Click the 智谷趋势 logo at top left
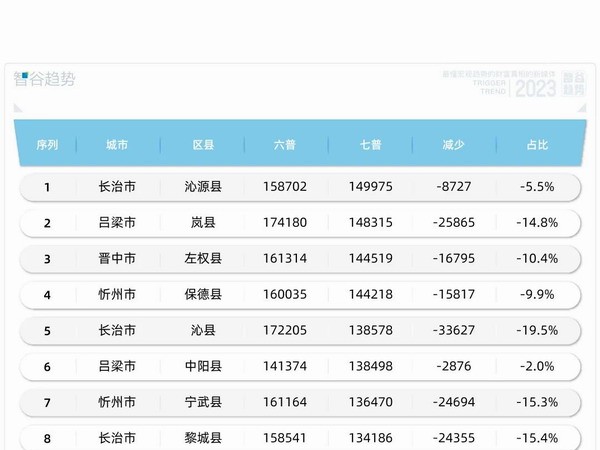The width and height of the screenshot is (600, 450). coord(44,80)
